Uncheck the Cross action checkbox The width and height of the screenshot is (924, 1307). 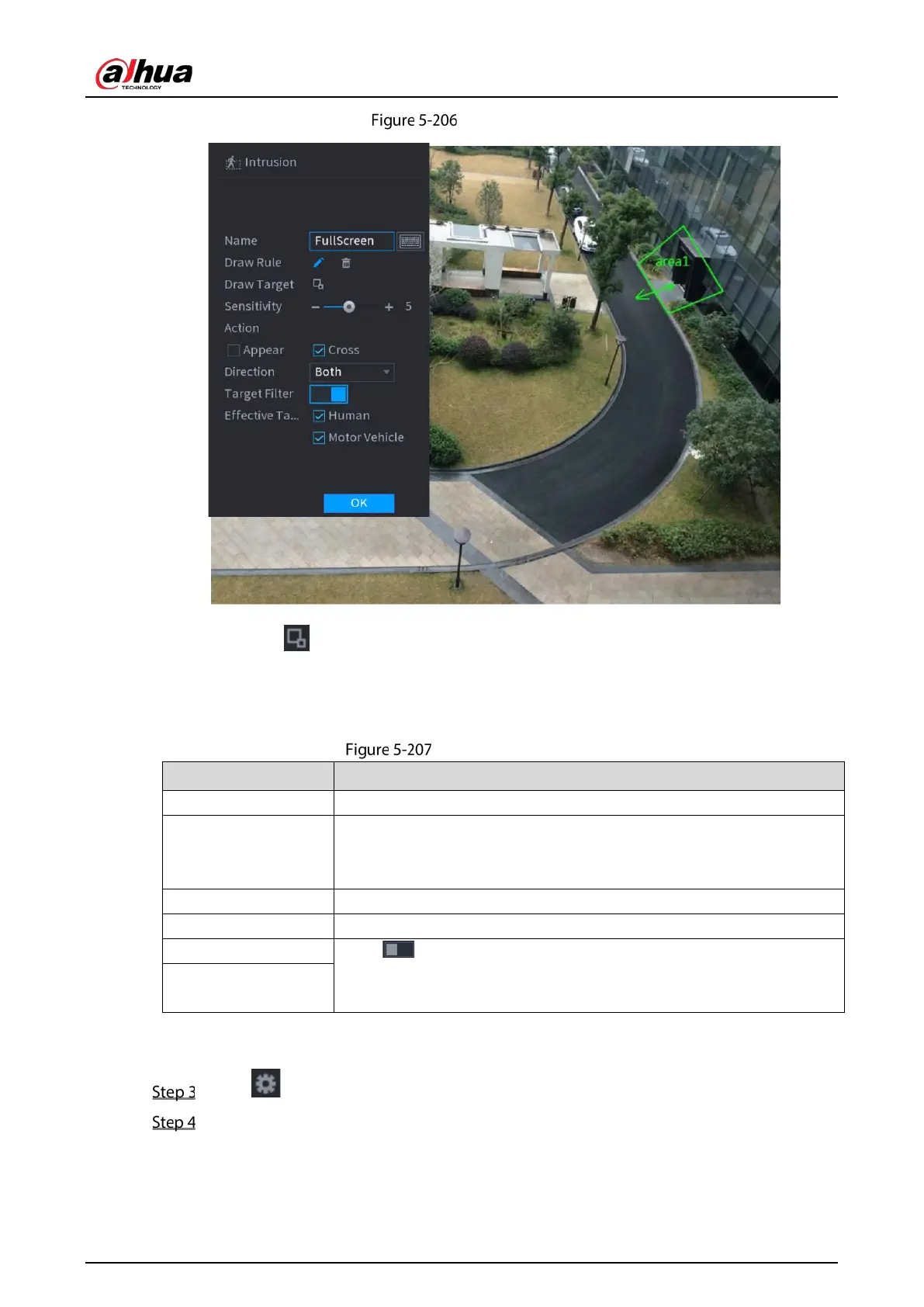coord(319,351)
